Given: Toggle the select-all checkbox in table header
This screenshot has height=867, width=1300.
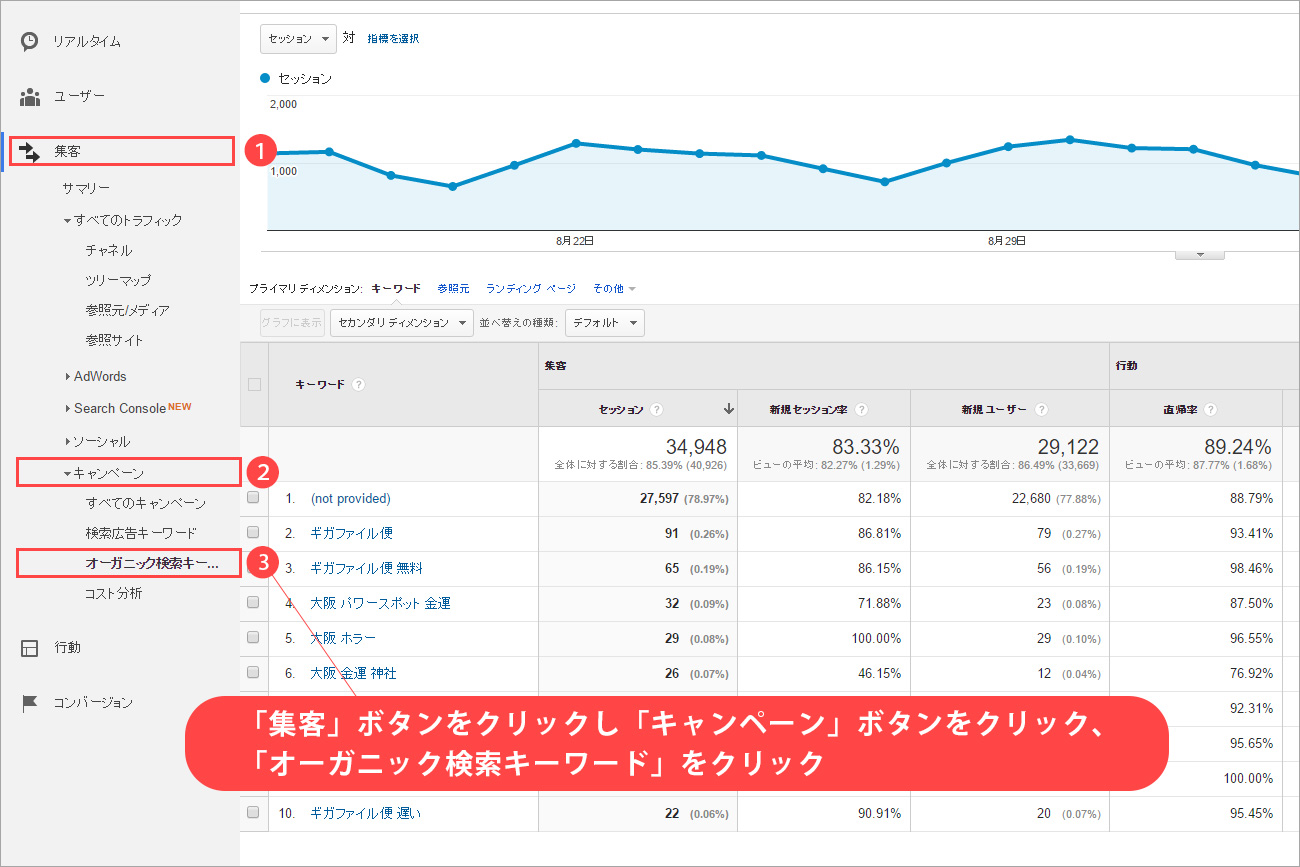Looking at the screenshot, I should pos(254,384).
